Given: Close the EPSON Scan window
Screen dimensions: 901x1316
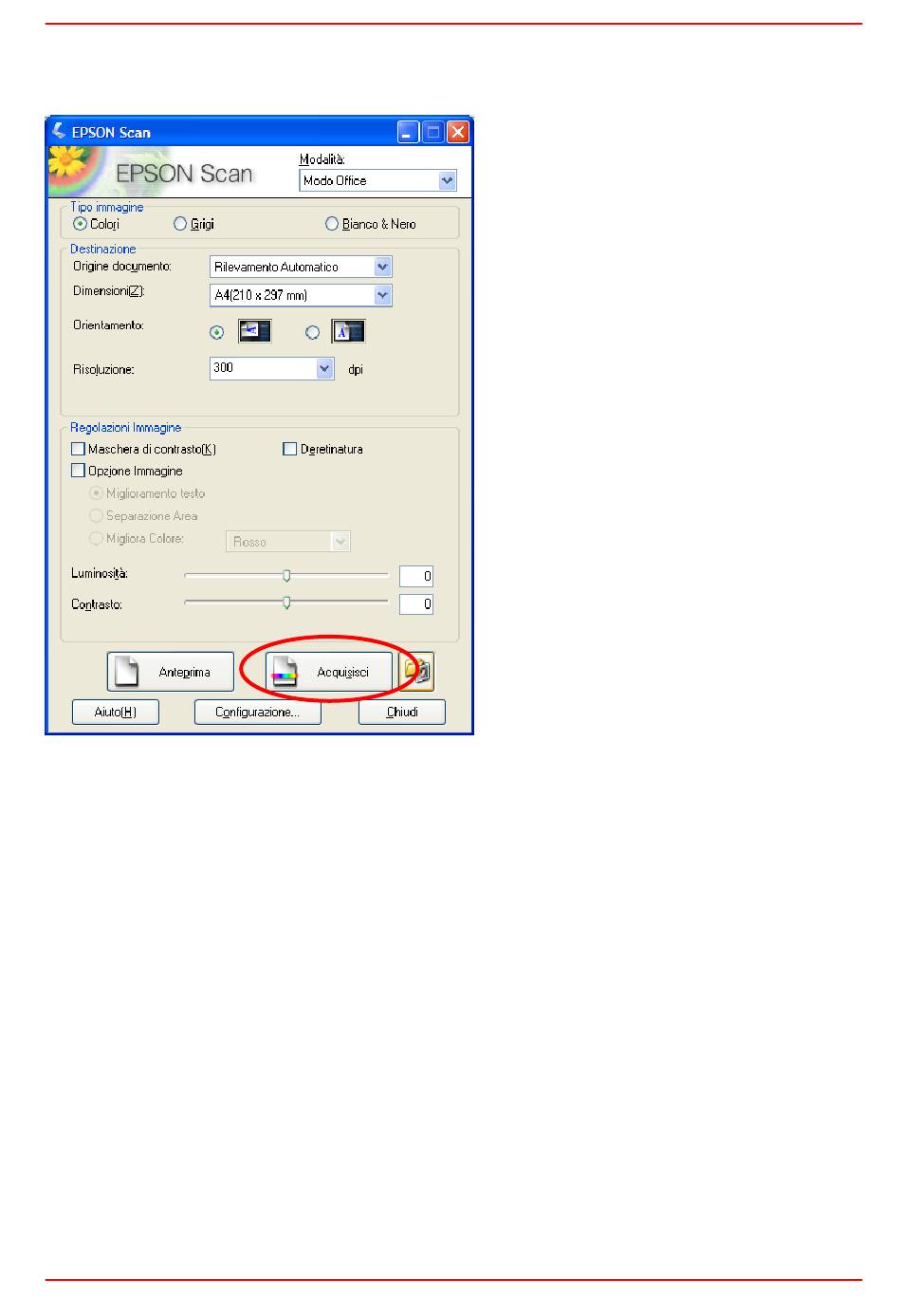Looking at the screenshot, I should click(x=458, y=132).
